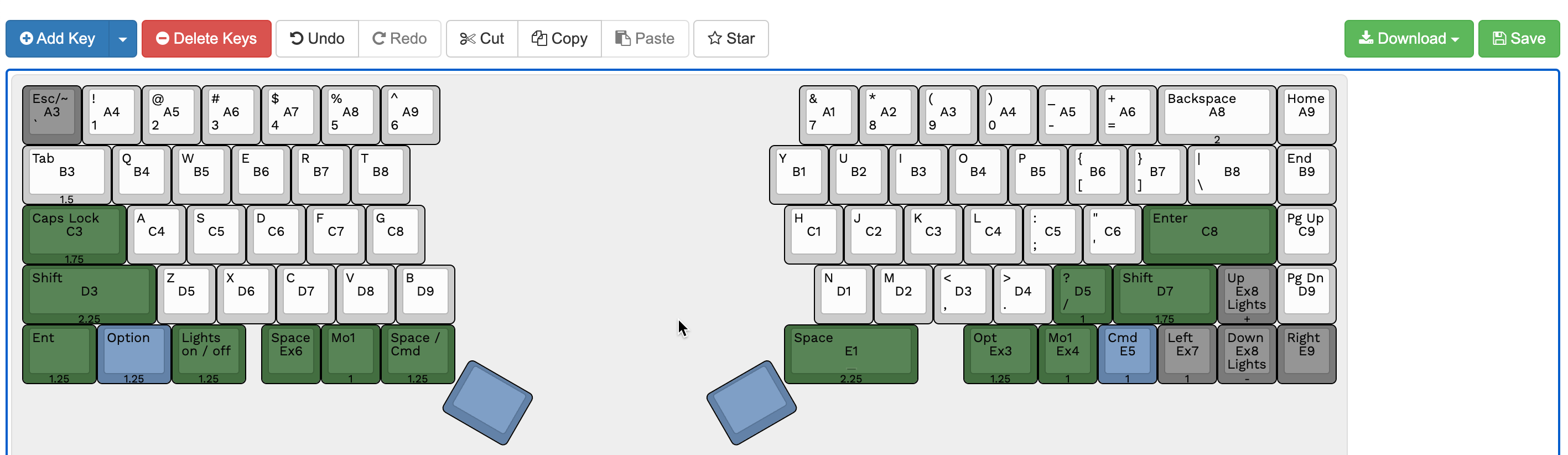The width and height of the screenshot is (1568, 455).
Task: Cut keys using the scissors icon
Action: click(481, 38)
